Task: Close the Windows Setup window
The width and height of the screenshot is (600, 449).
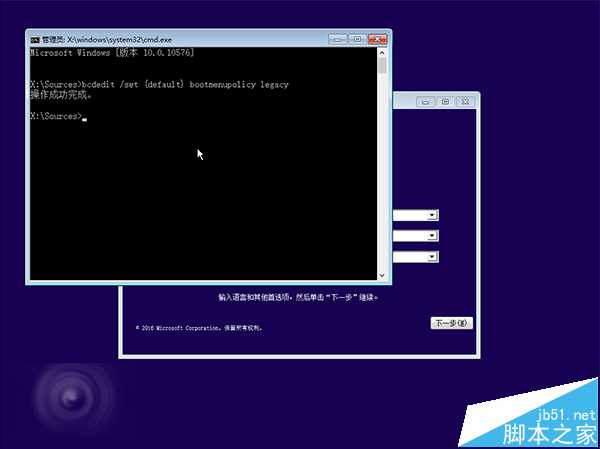Action: tap(465, 102)
